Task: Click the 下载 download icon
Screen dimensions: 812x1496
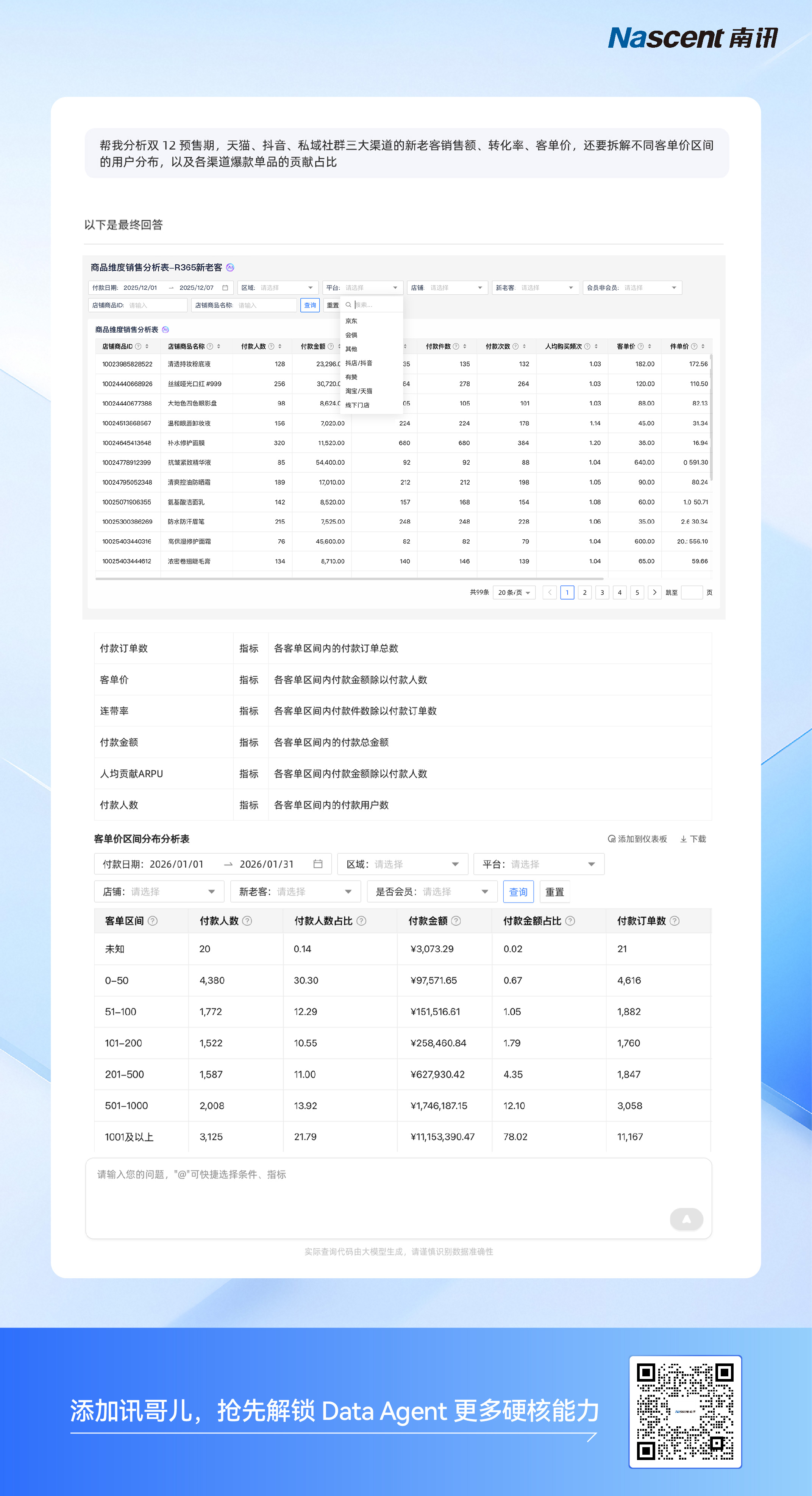Action: pyautogui.click(x=684, y=839)
